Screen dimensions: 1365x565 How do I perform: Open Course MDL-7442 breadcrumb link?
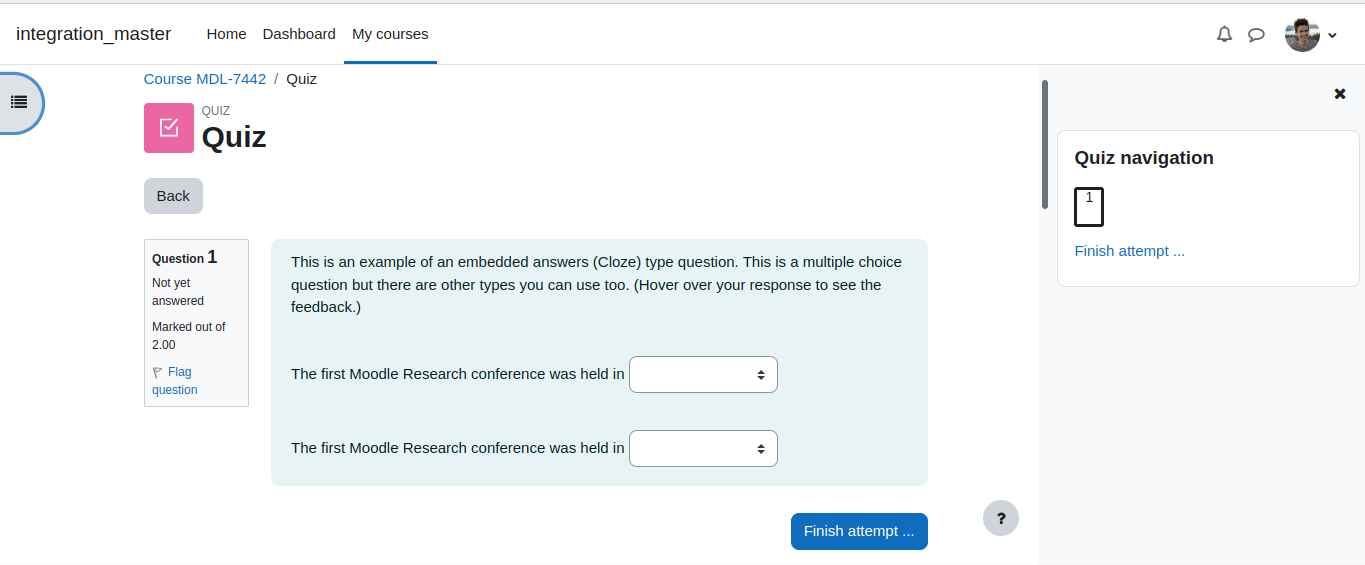click(205, 78)
